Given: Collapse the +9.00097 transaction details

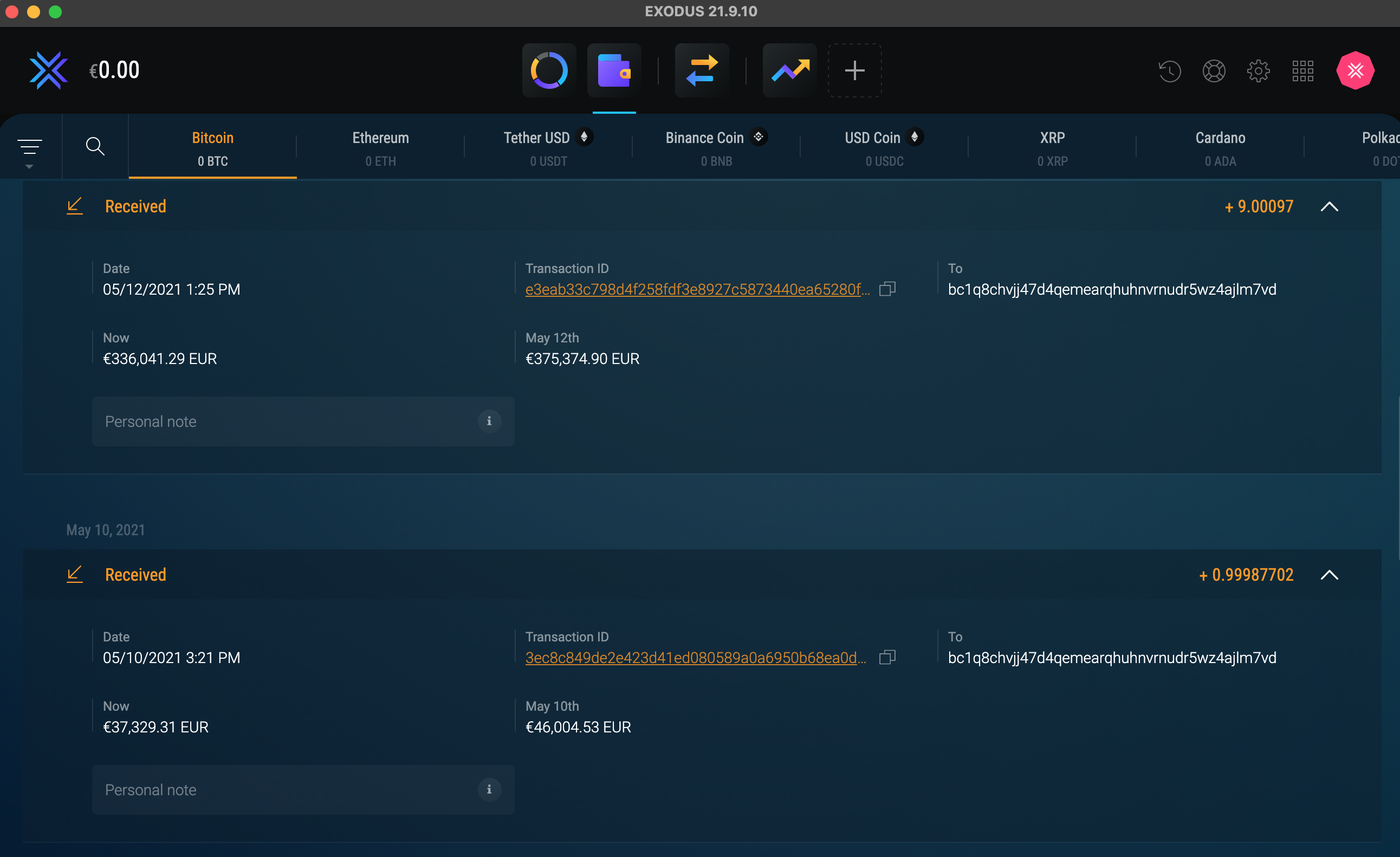Looking at the screenshot, I should pyautogui.click(x=1329, y=207).
